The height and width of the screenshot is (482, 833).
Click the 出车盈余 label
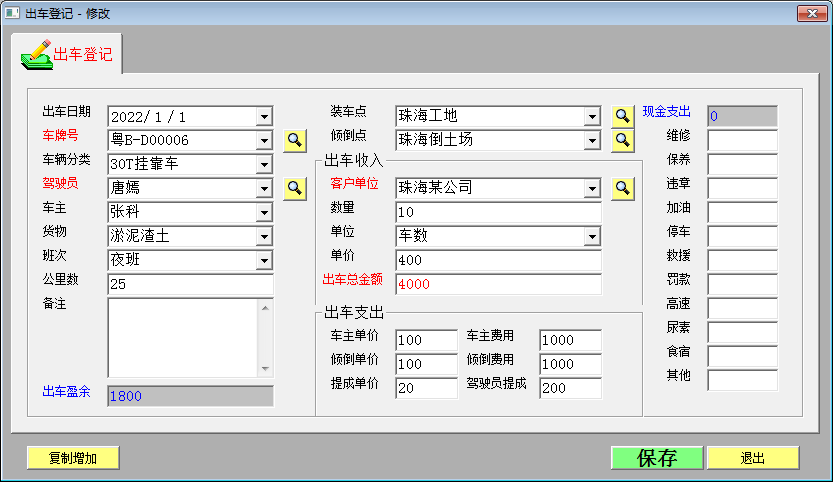[x=66, y=392]
